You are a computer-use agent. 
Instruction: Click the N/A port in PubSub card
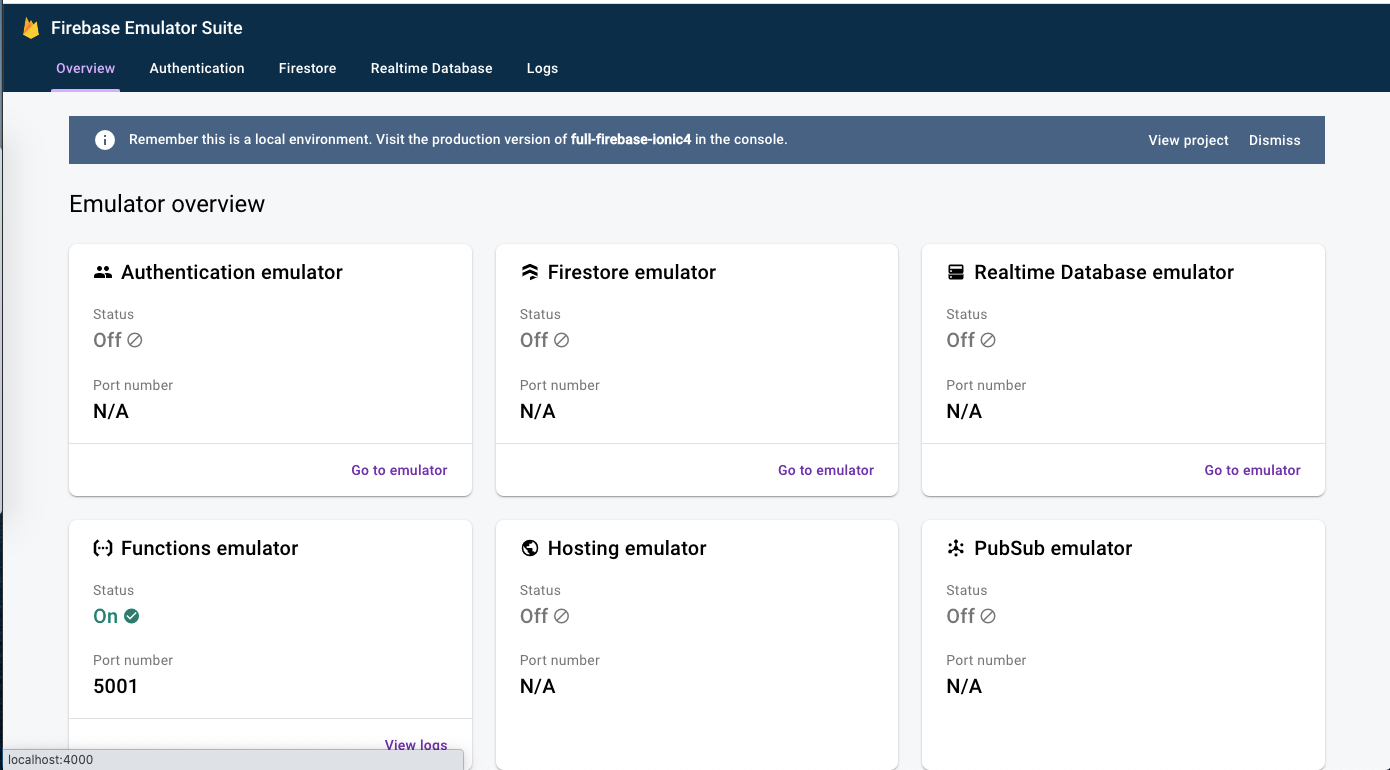(964, 686)
